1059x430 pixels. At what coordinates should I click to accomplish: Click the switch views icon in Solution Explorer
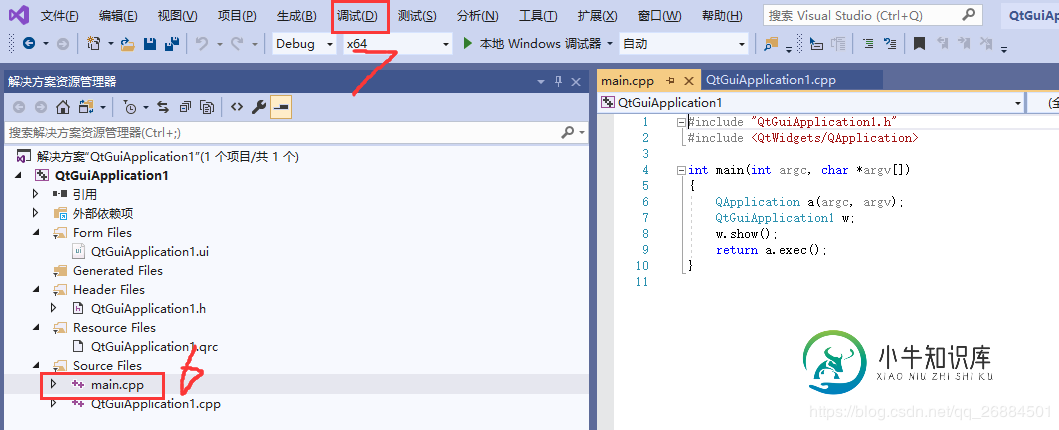tap(85, 107)
